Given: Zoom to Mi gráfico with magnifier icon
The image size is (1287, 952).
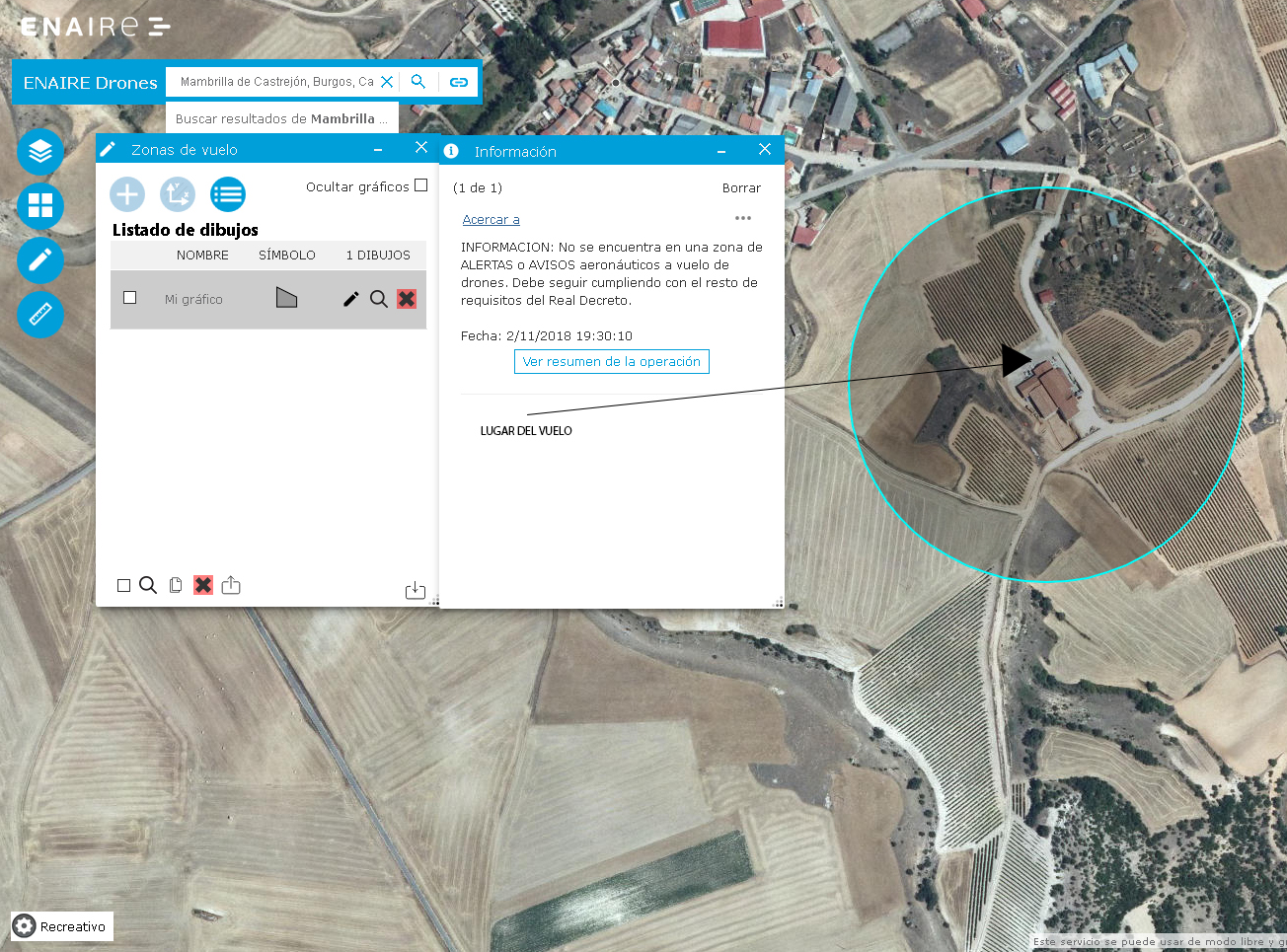Looking at the screenshot, I should (x=378, y=299).
